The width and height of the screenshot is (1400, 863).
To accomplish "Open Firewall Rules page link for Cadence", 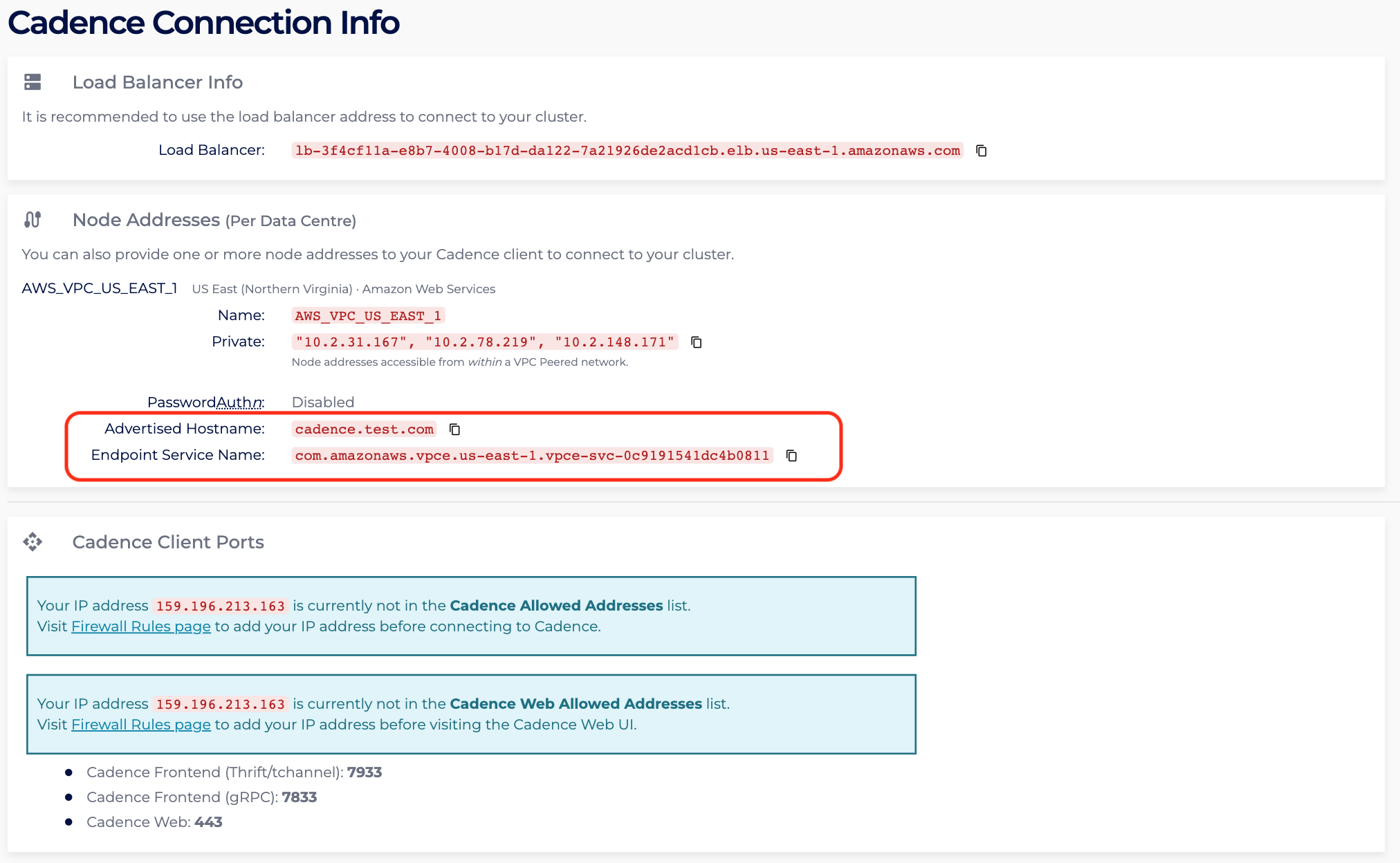I will (140, 627).
